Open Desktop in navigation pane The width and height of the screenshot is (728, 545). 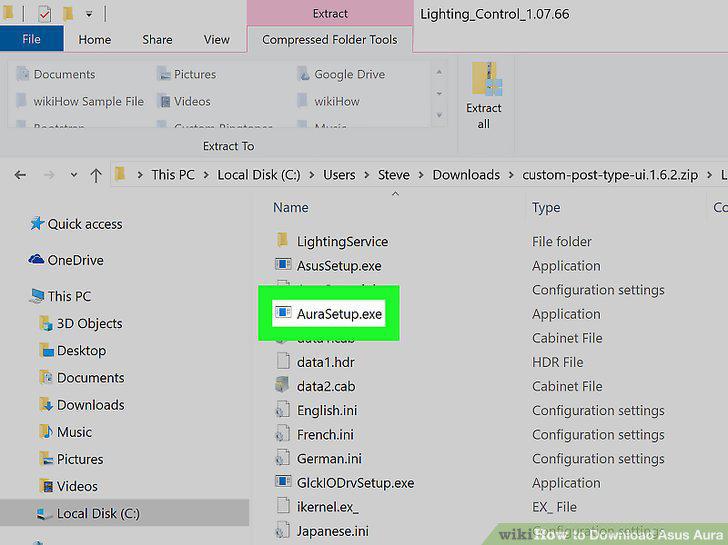click(x=73, y=350)
